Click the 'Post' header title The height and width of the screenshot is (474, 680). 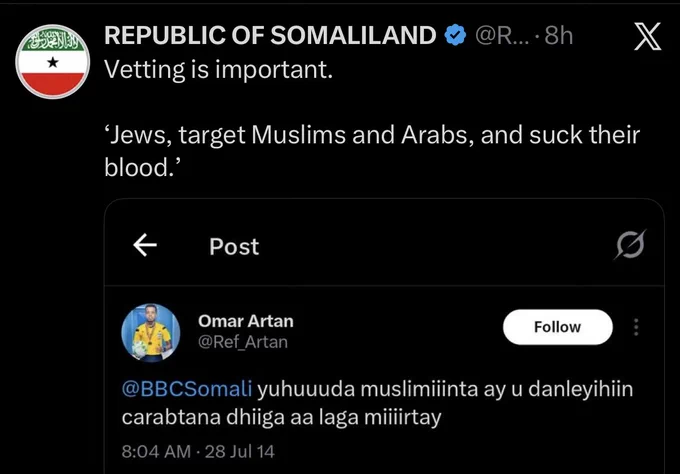pyautogui.click(x=234, y=246)
